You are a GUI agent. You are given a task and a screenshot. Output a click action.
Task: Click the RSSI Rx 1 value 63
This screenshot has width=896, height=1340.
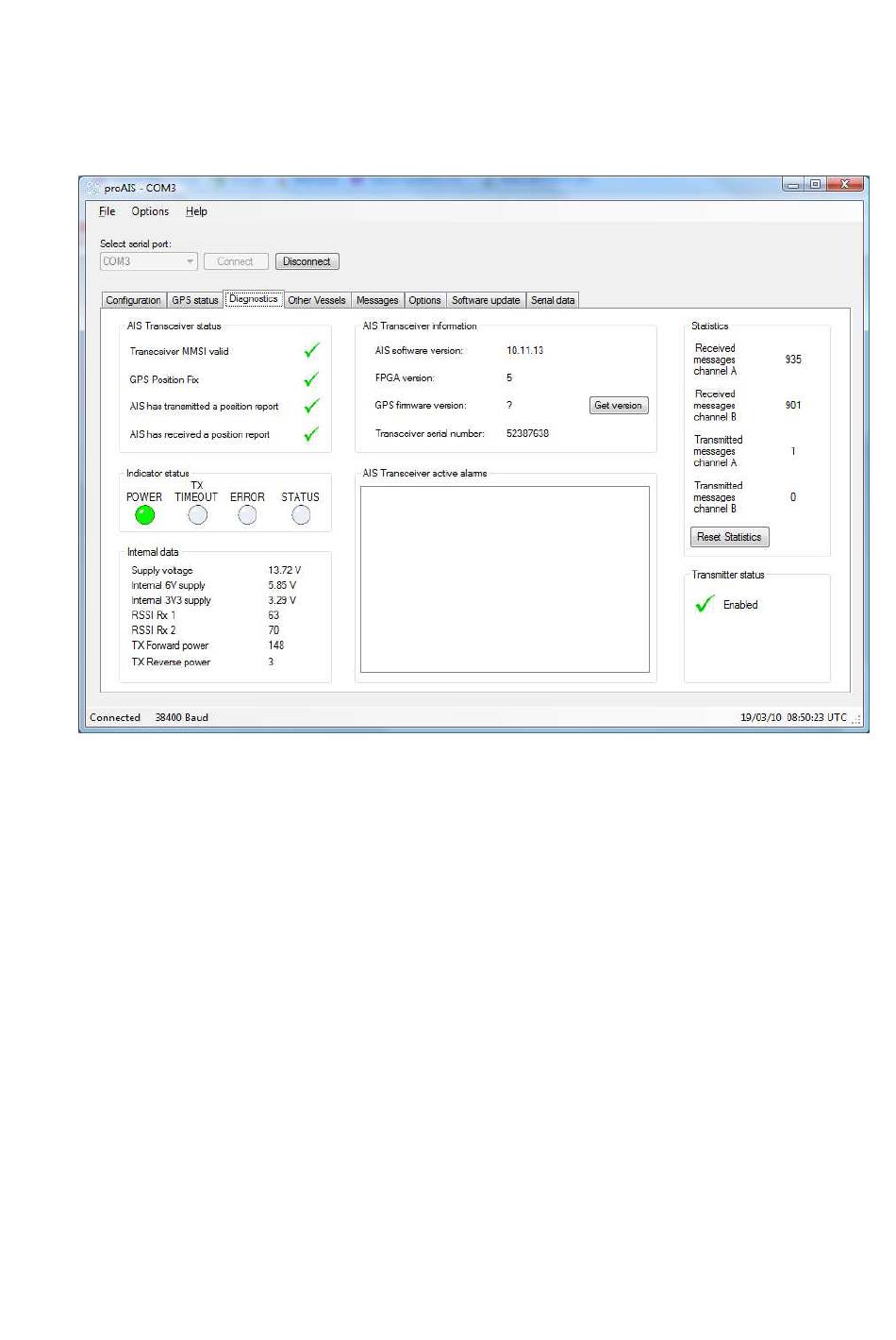point(274,615)
